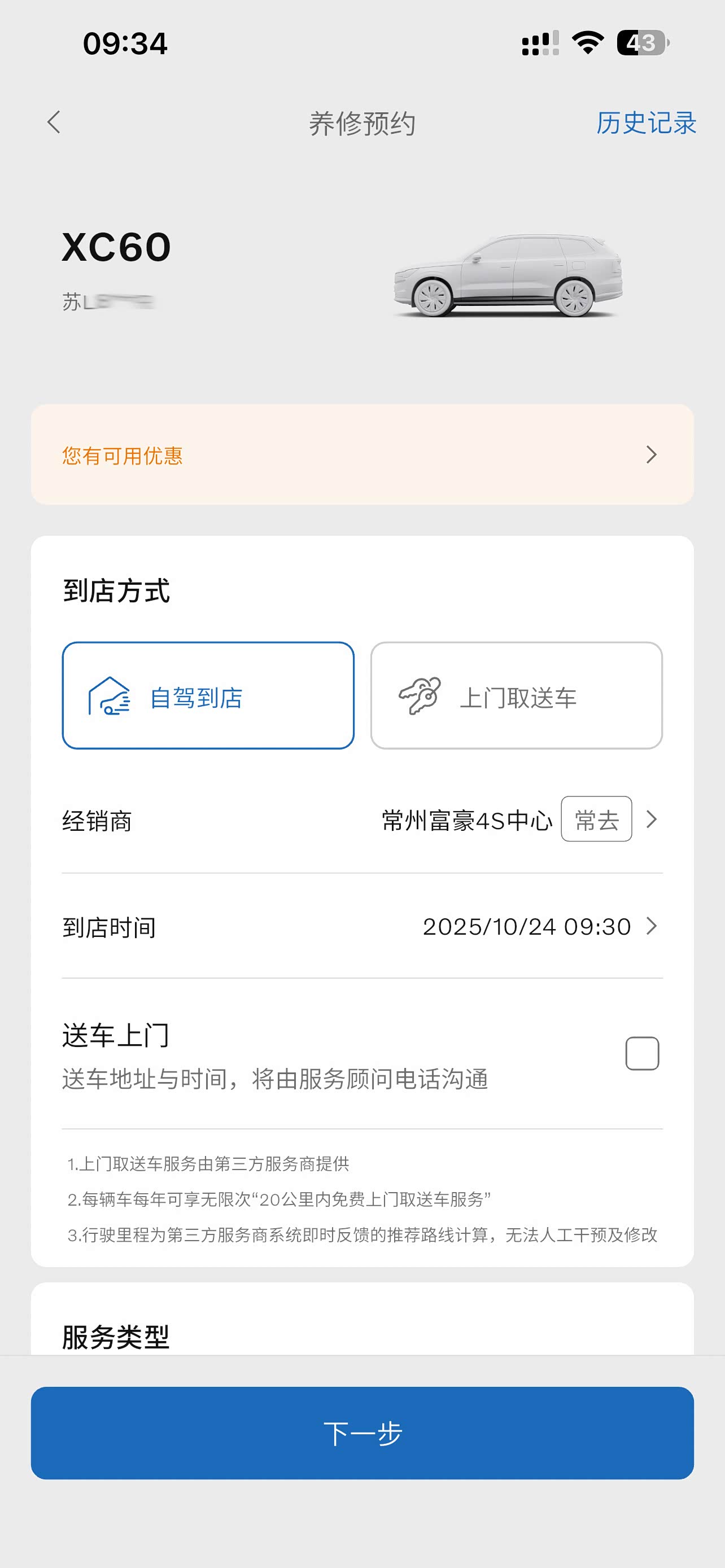
Task: Open dealer selection chevron
Action: pyautogui.click(x=652, y=820)
